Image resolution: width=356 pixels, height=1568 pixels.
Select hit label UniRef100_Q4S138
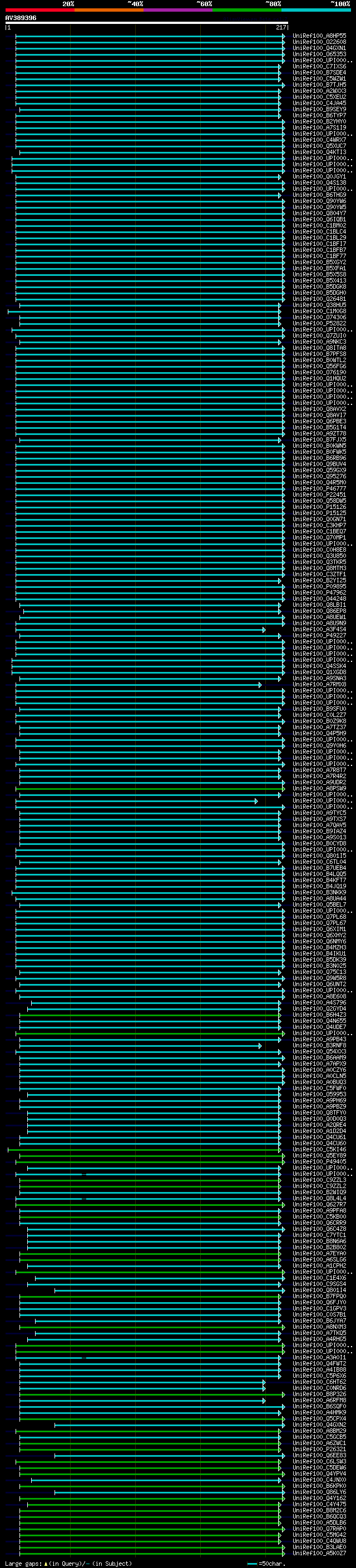coord(319,182)
